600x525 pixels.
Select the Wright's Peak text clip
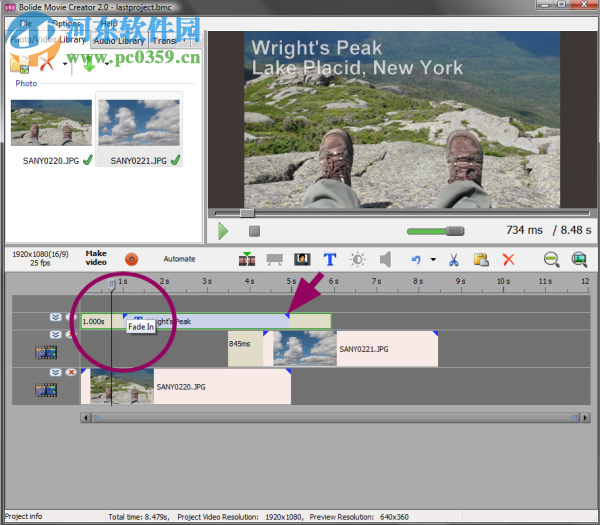click(x=207, y=321)
